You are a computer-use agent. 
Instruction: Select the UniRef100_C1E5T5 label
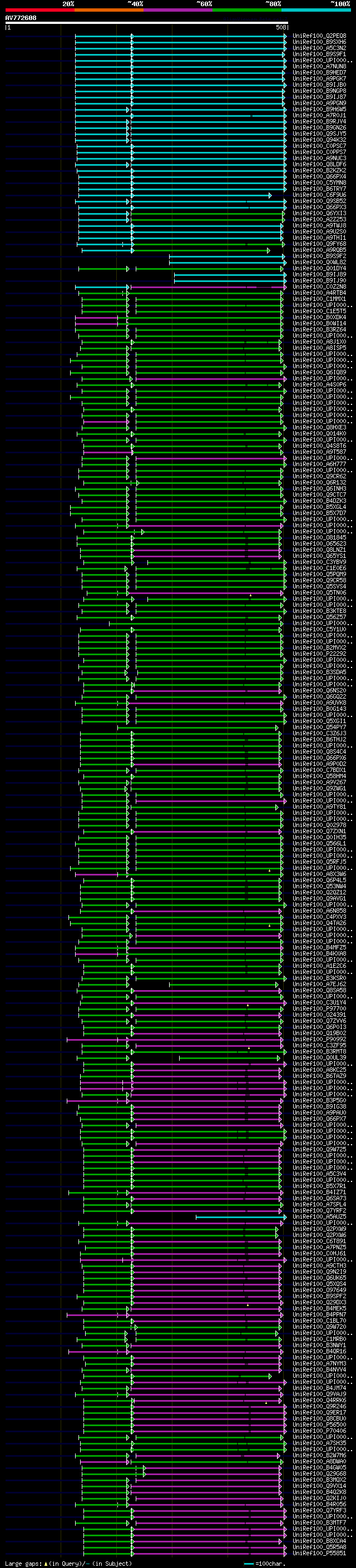(319, 311)
